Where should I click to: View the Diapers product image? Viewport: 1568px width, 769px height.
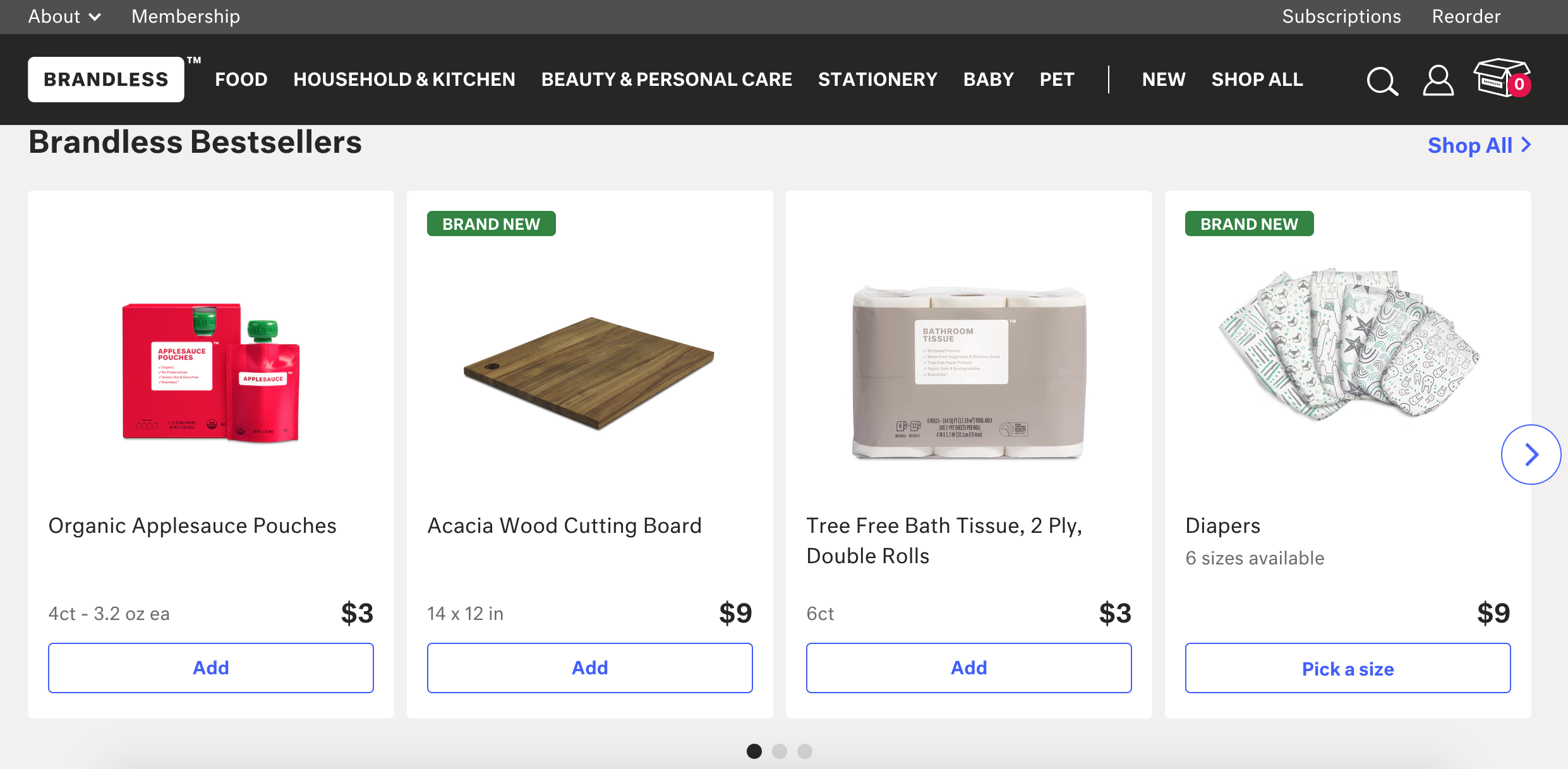tap(1348, 344)
